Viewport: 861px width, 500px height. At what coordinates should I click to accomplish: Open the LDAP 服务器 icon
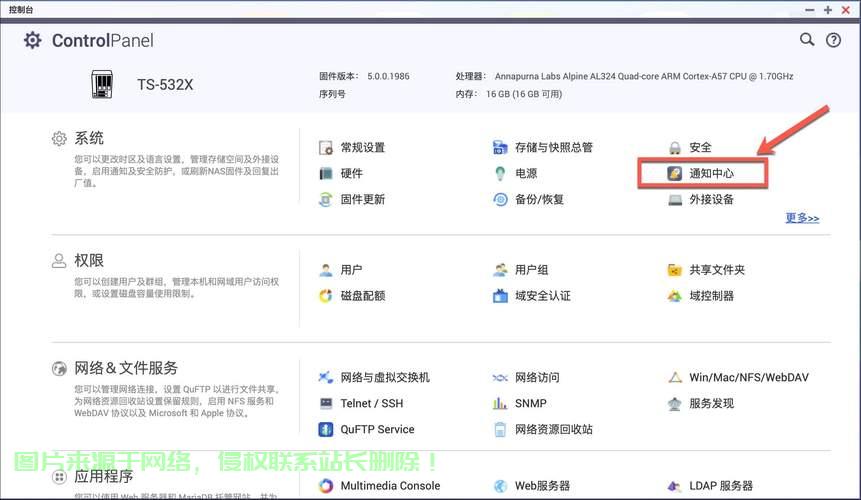click(x=674, y=486)
